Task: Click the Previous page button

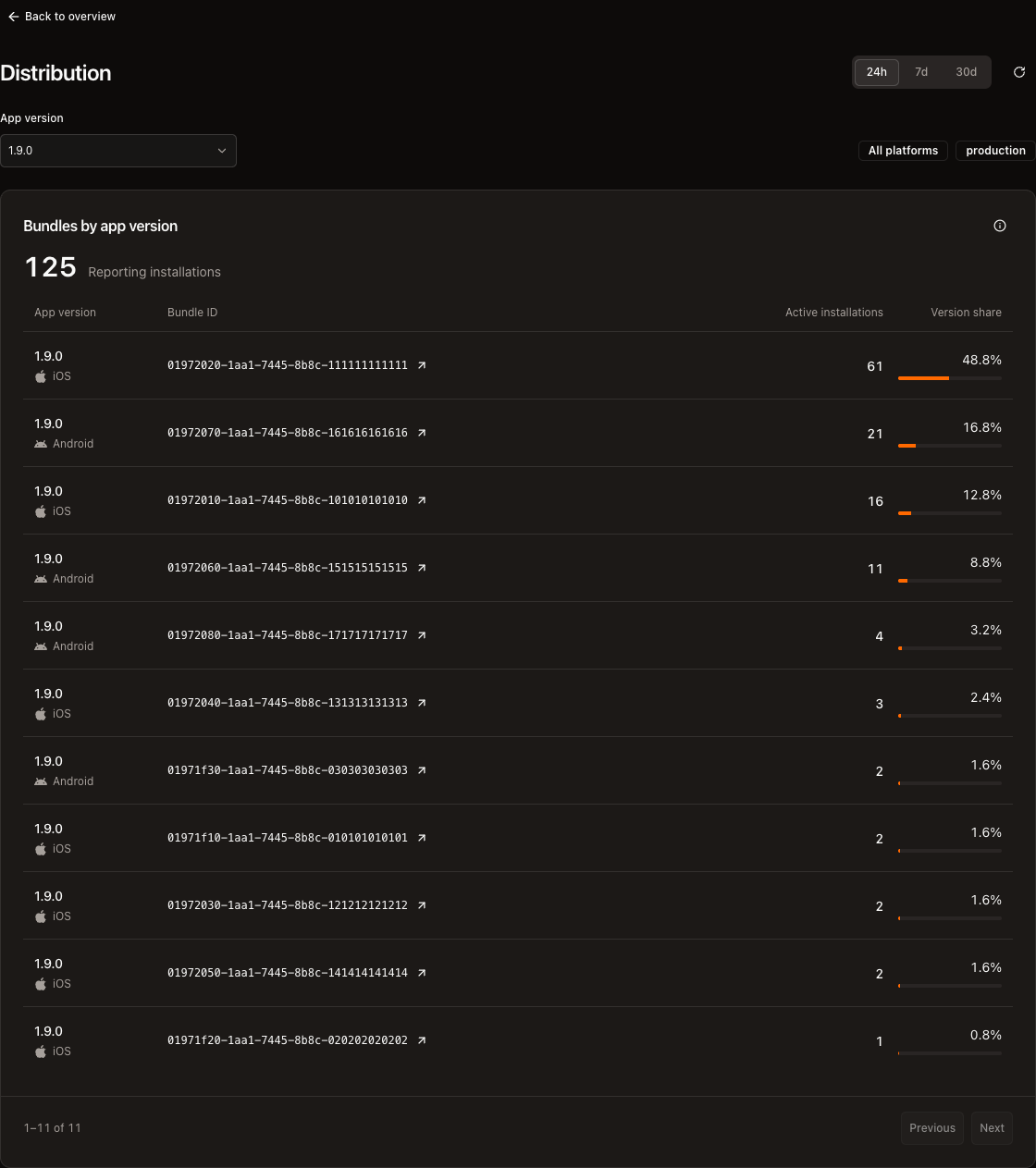Action: click(932, 1128)
